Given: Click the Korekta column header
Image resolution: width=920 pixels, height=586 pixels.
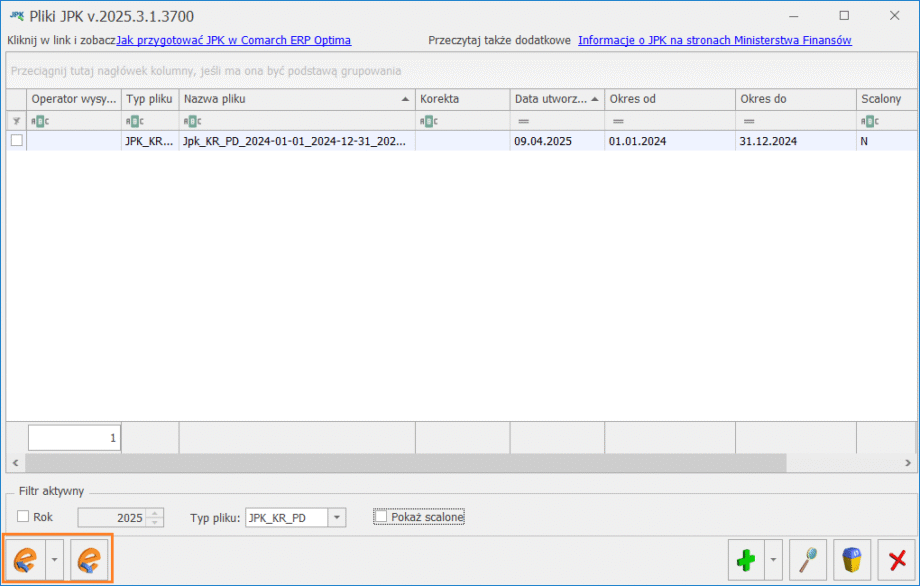Looking at the screenshot, I should (462, 99).
